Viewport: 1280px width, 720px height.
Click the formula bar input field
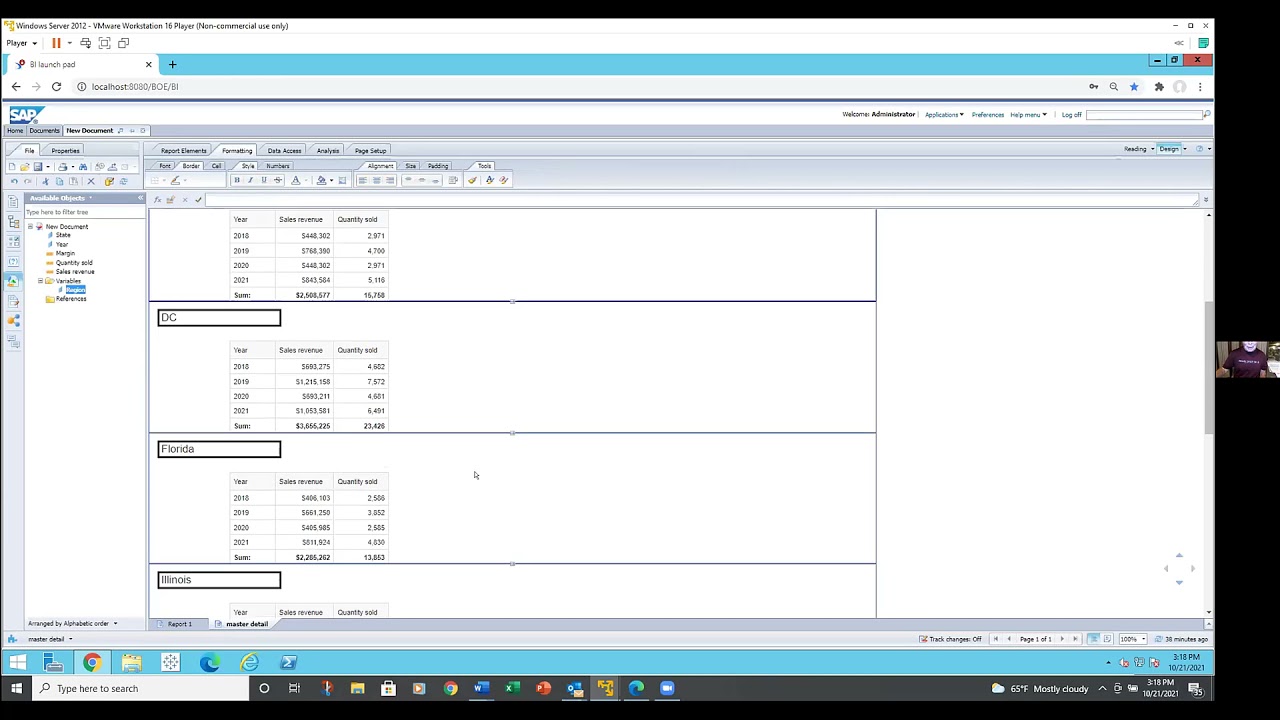pos(700,199)
